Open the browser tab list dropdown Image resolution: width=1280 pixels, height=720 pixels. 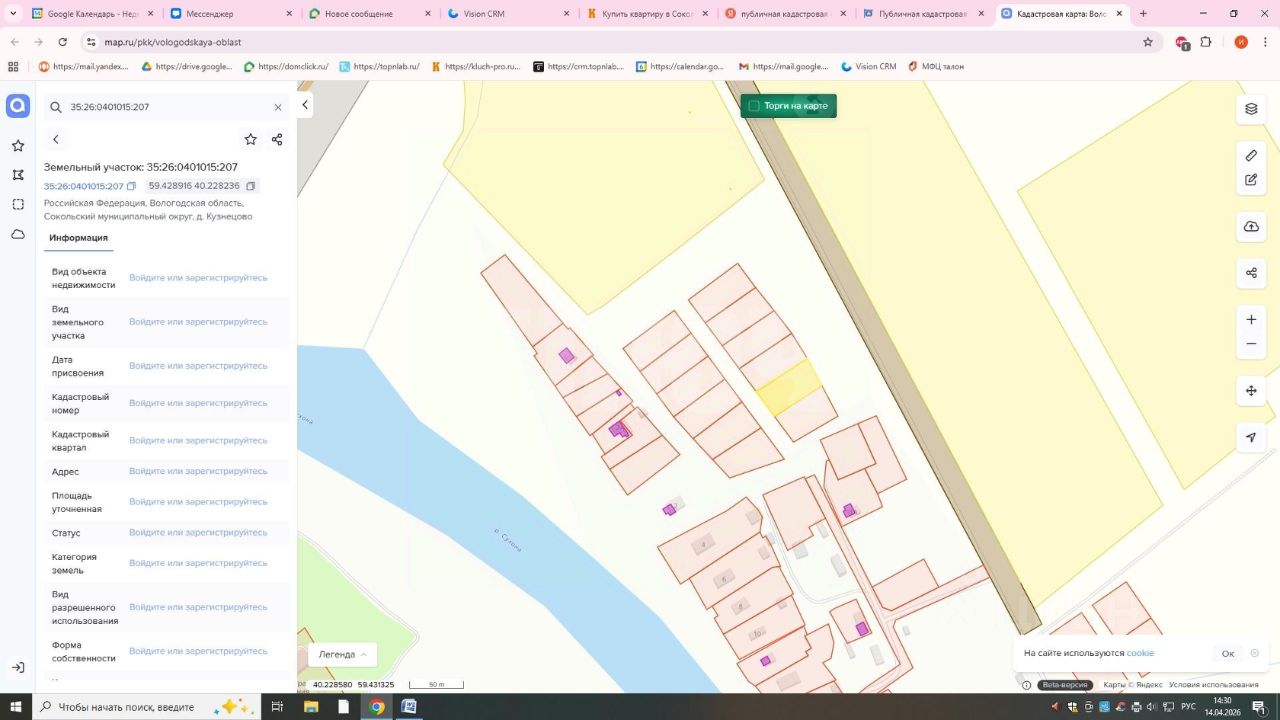(13, 14)
